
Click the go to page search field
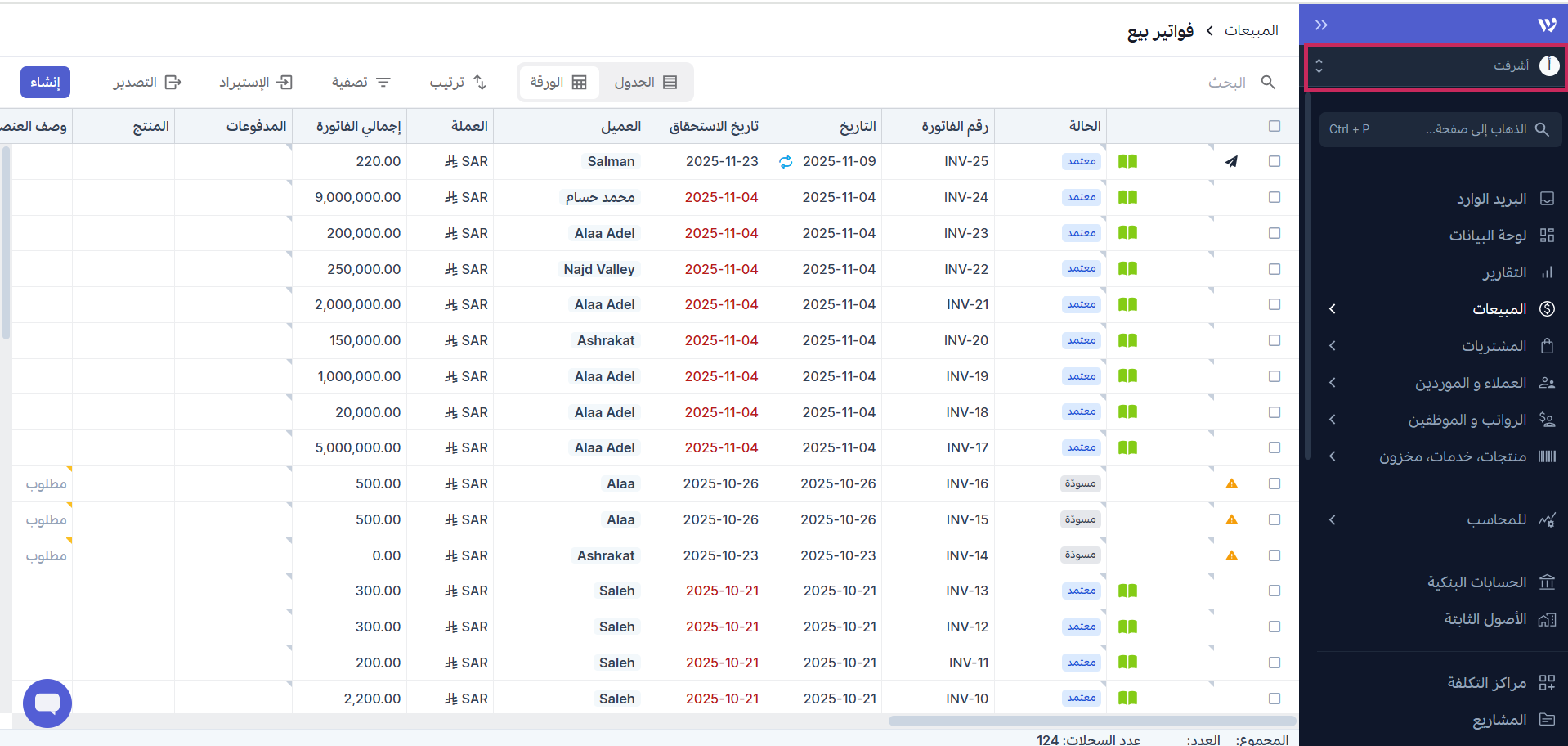[1440, 129]
